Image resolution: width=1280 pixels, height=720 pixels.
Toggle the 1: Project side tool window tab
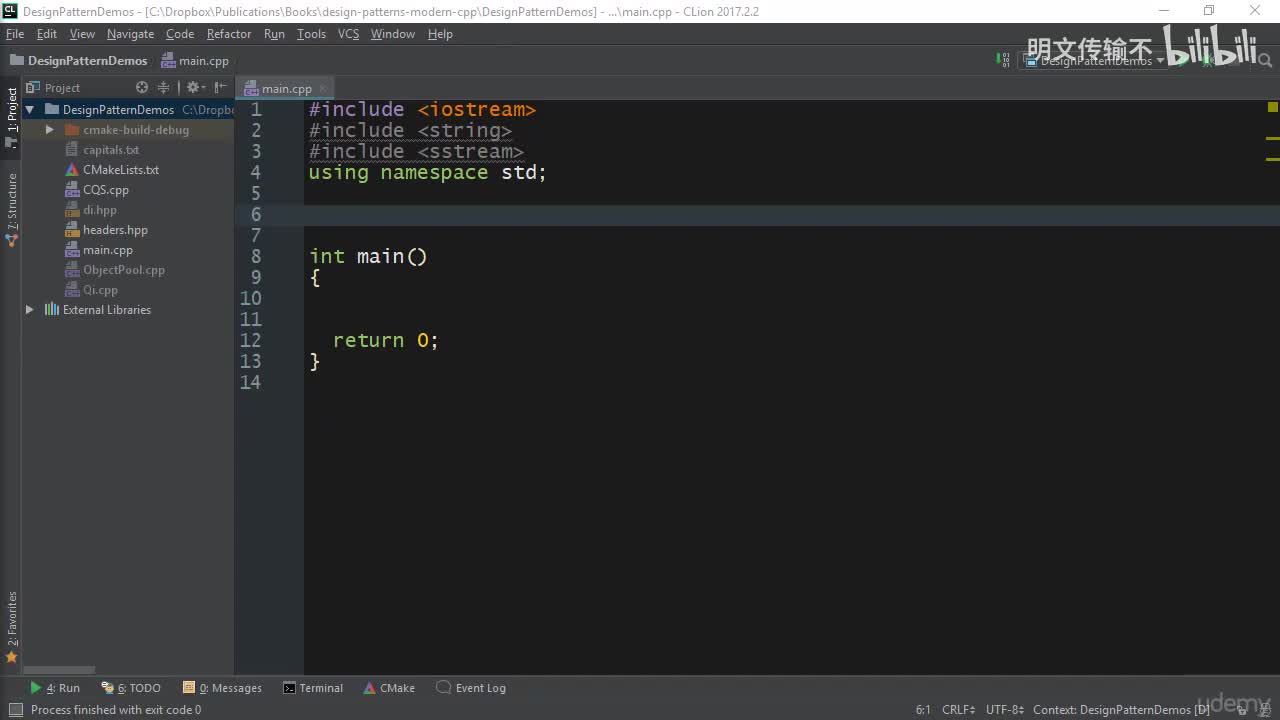click(x=12, y=116)
